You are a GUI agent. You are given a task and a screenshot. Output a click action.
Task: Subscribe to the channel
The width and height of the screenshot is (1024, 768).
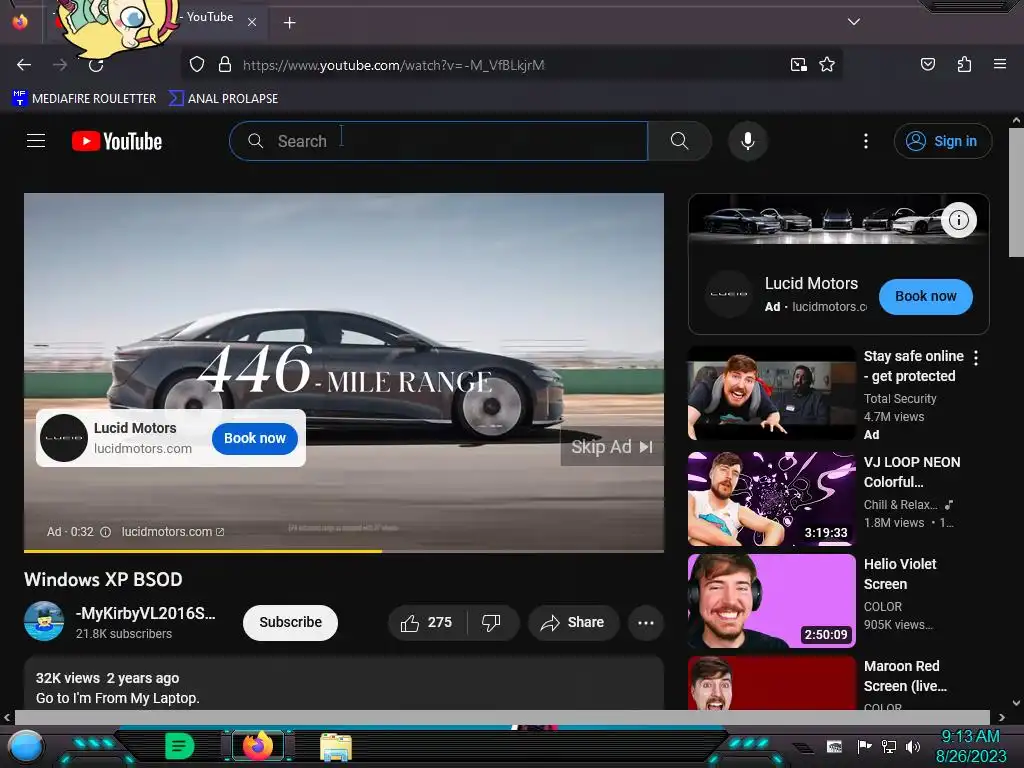[290, 622]
